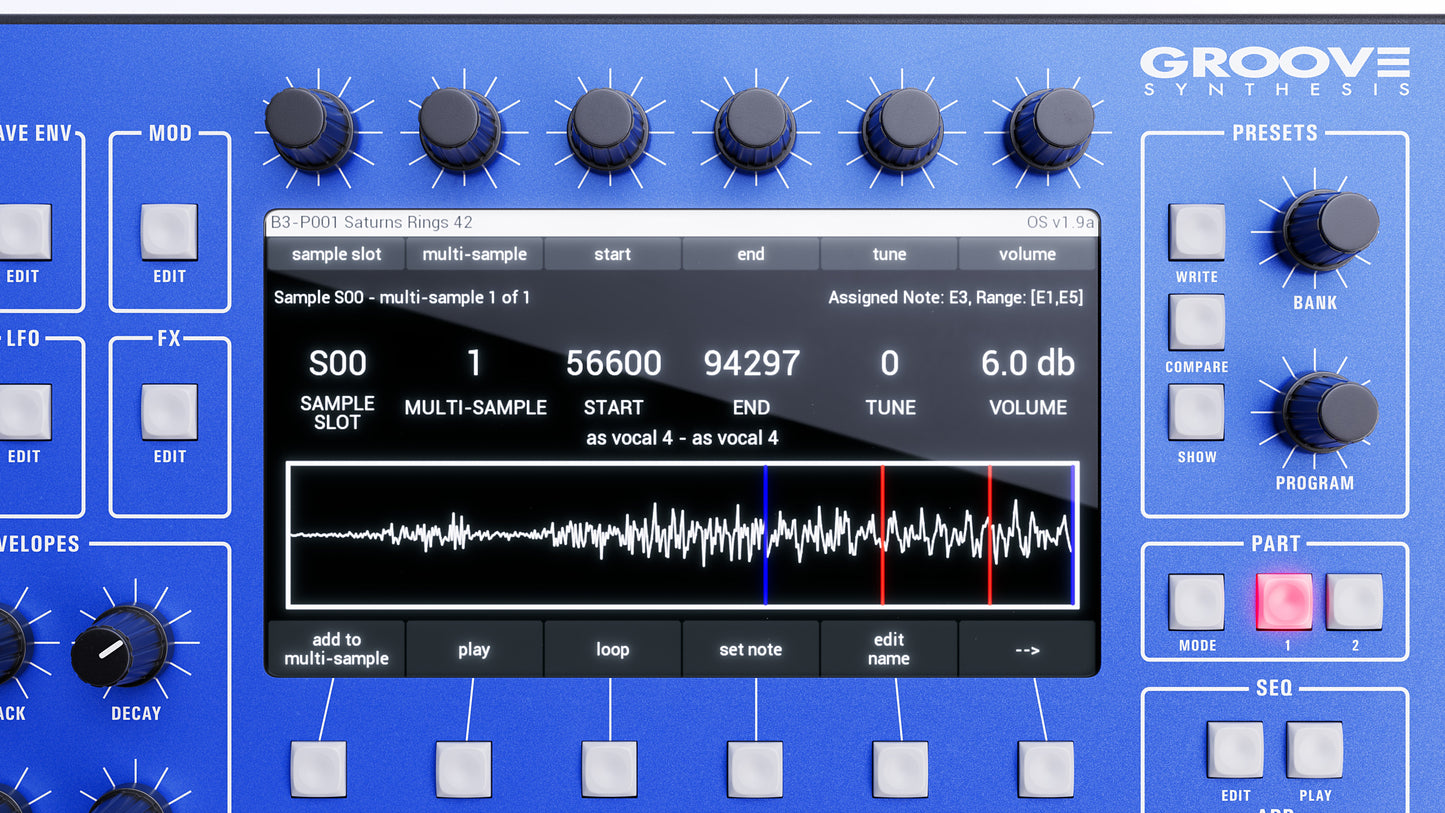
Task: Open the volume tab on the display
Action: pos(1028,254)
